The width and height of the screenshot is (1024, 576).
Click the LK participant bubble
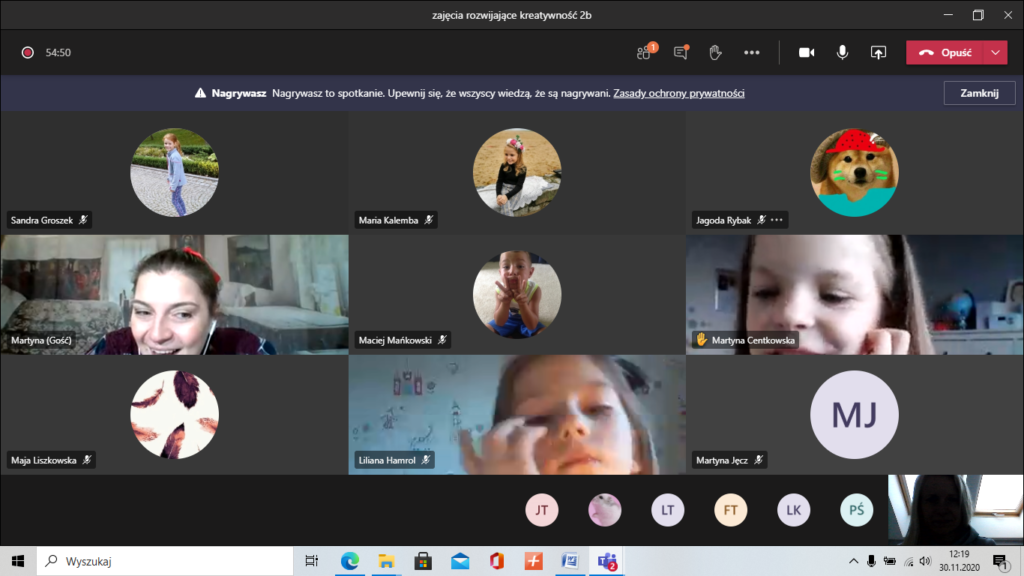tap(793, 510)
